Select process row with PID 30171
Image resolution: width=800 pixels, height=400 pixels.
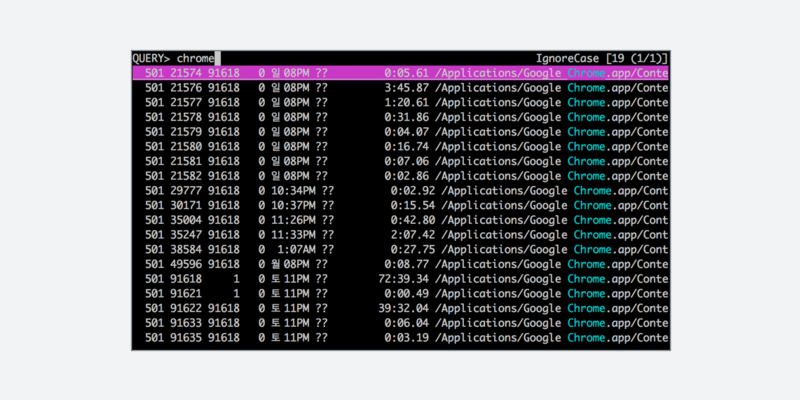tap(401, 206)
